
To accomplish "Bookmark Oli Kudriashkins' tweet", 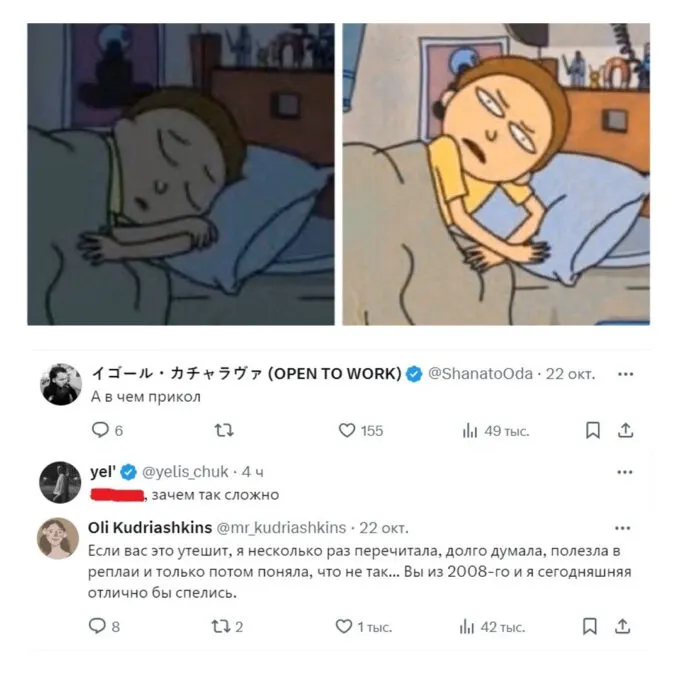I will point(592,627).
